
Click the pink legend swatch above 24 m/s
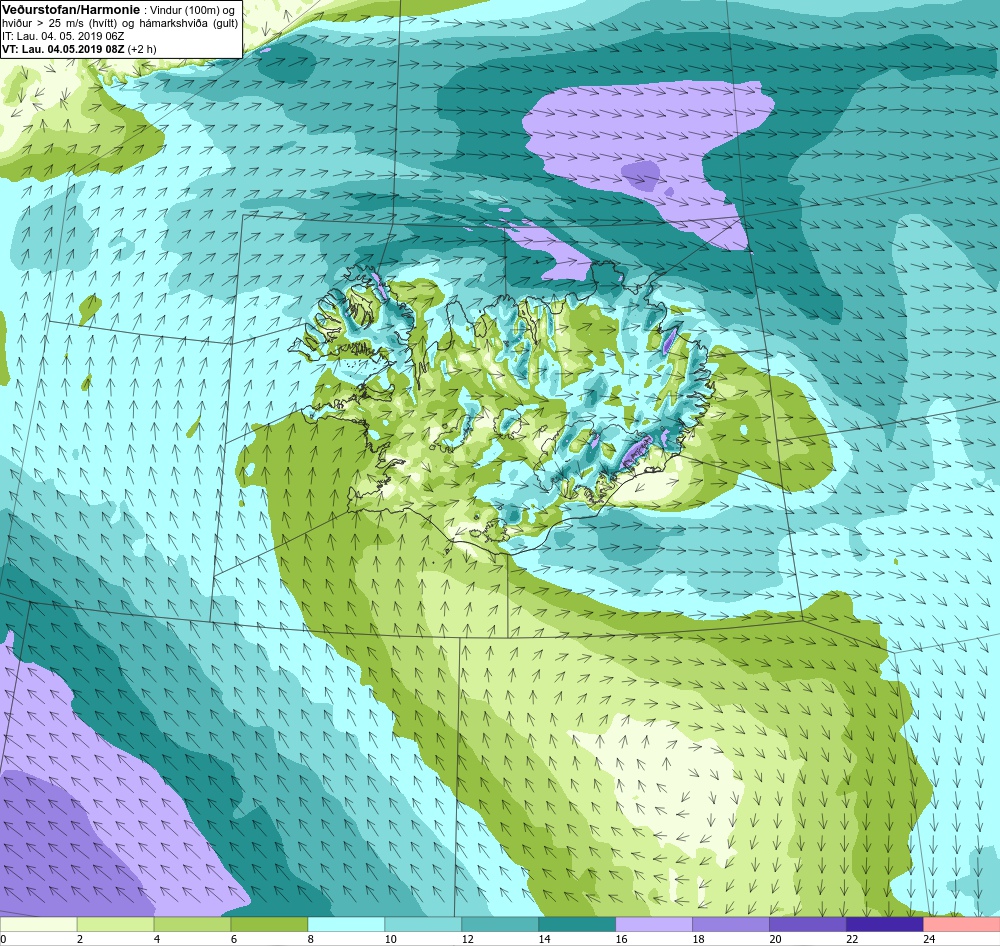(x=962, y=925)
